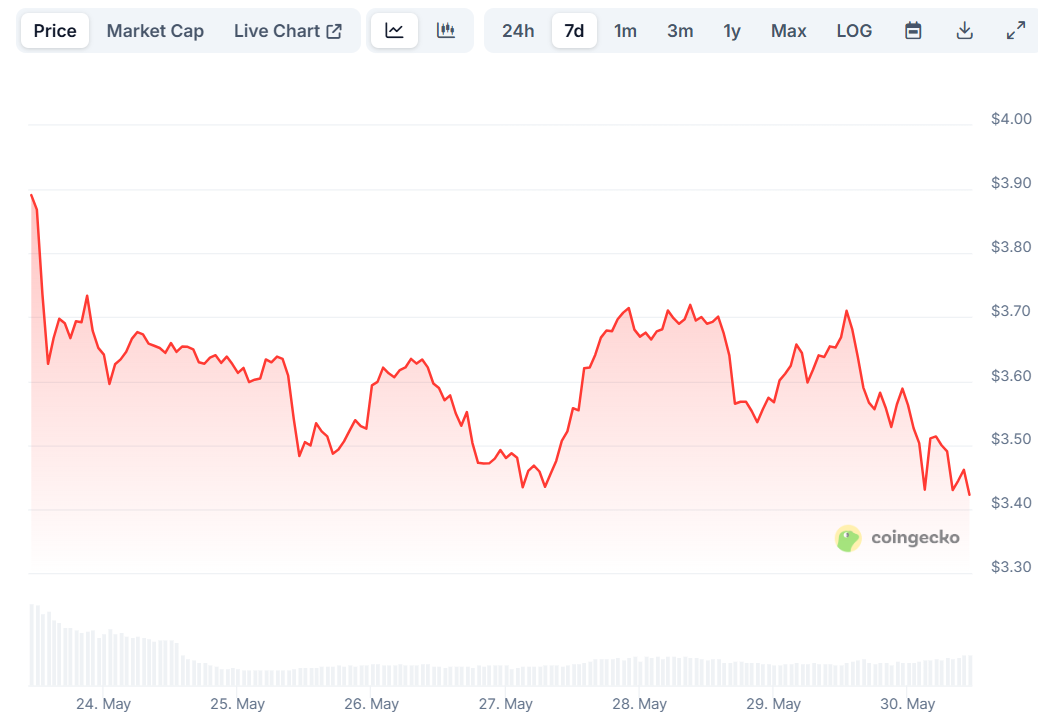Screen dimensions: 1038x718
Task: Toggle the LOG scale option
Action: (x=854, y=30)
